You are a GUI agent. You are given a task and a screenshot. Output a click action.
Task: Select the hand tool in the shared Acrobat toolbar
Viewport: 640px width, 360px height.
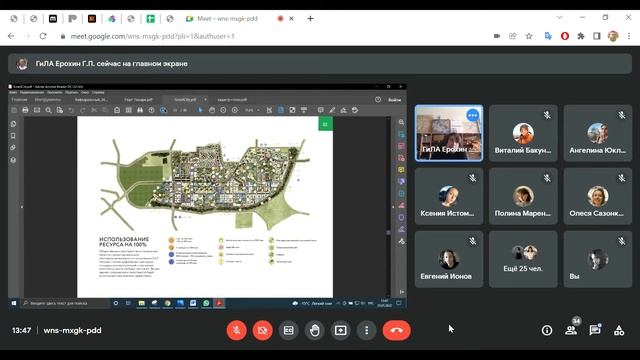(x=211, y=110)
